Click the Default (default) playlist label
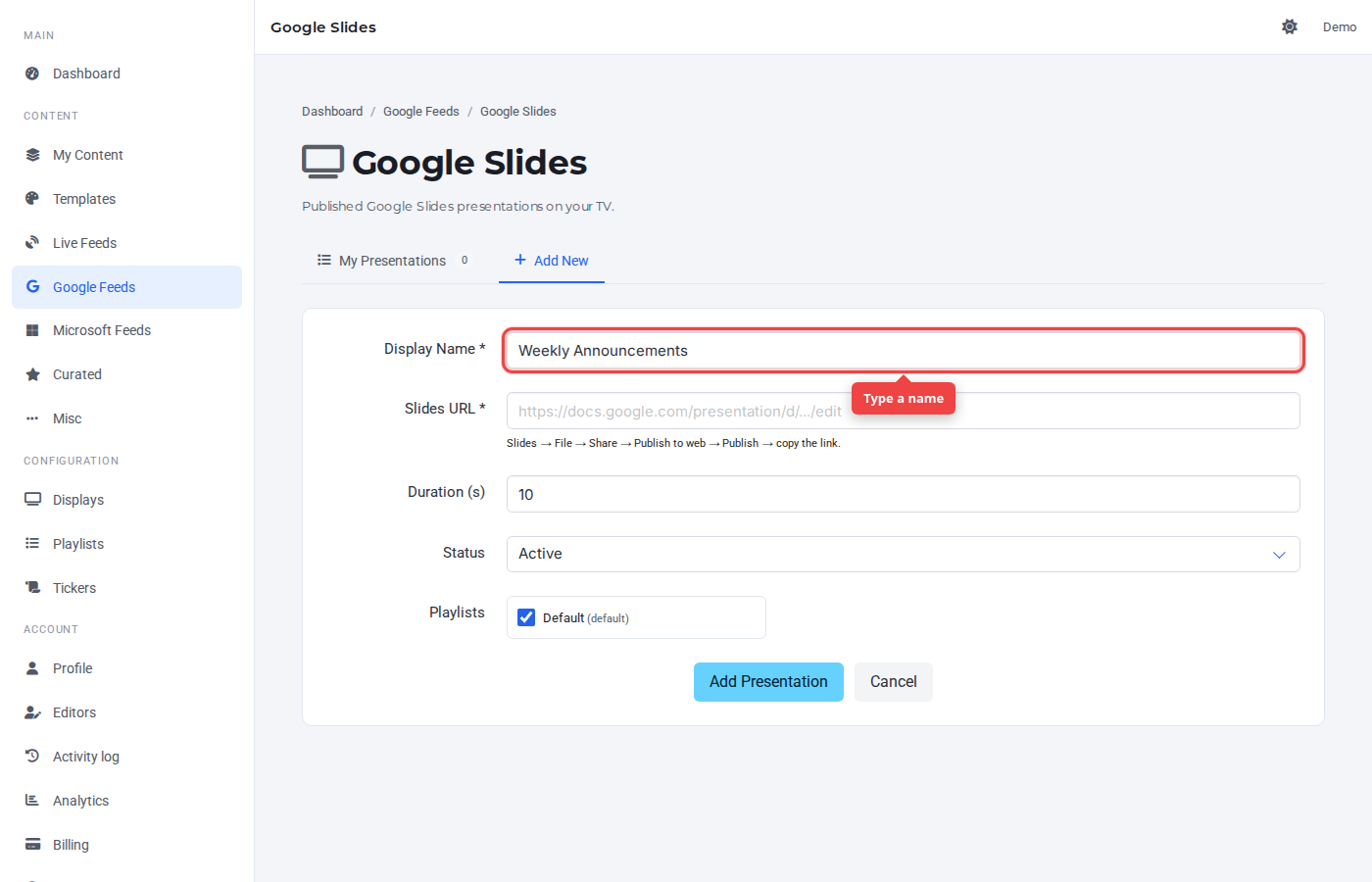 586,618
